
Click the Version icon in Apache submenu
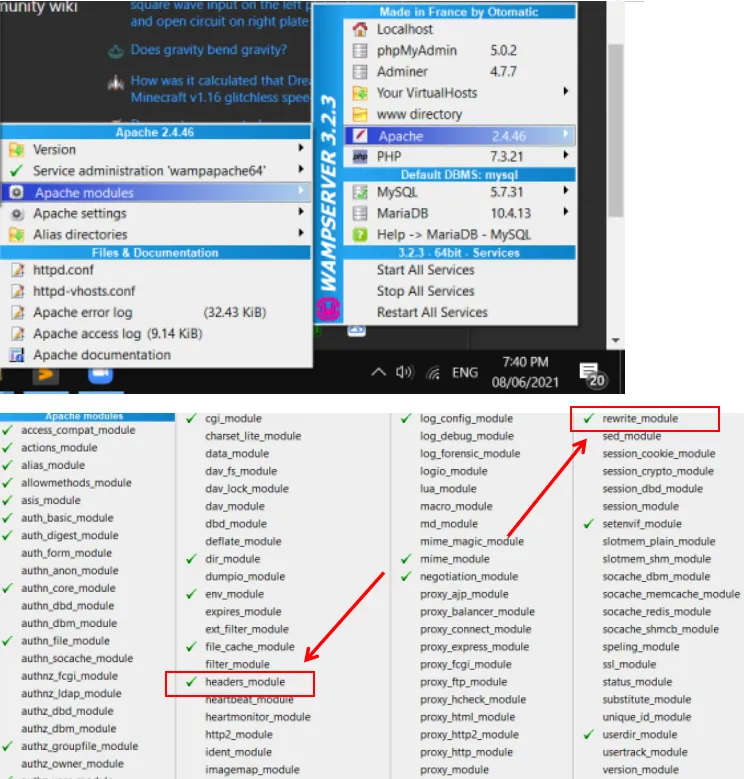[16, 150]
